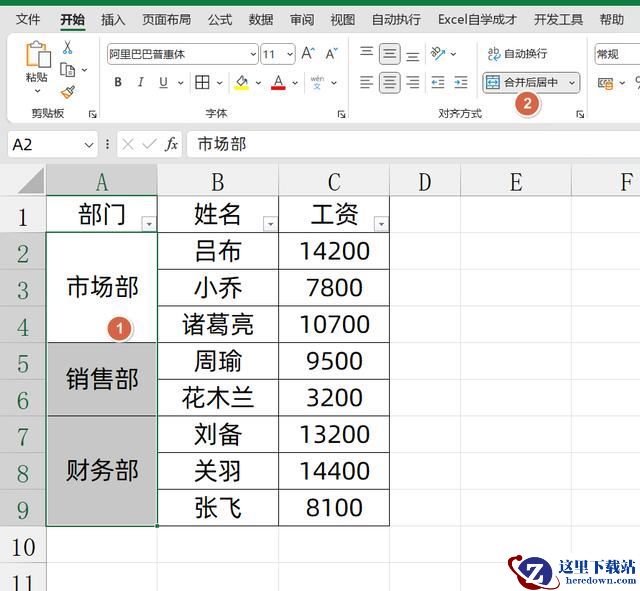Open the 工资 column filter
Image resolution: width=640 pixels, height=591 pixels.
click(x=381, y=224)
